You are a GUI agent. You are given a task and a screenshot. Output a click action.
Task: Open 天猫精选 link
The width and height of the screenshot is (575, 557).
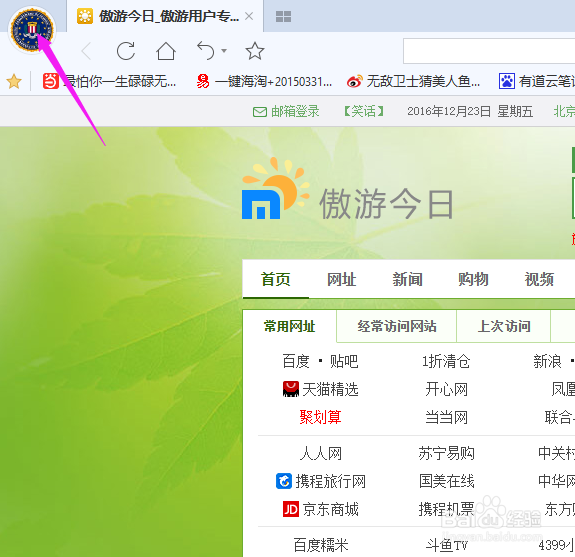(x=330, y=389)
